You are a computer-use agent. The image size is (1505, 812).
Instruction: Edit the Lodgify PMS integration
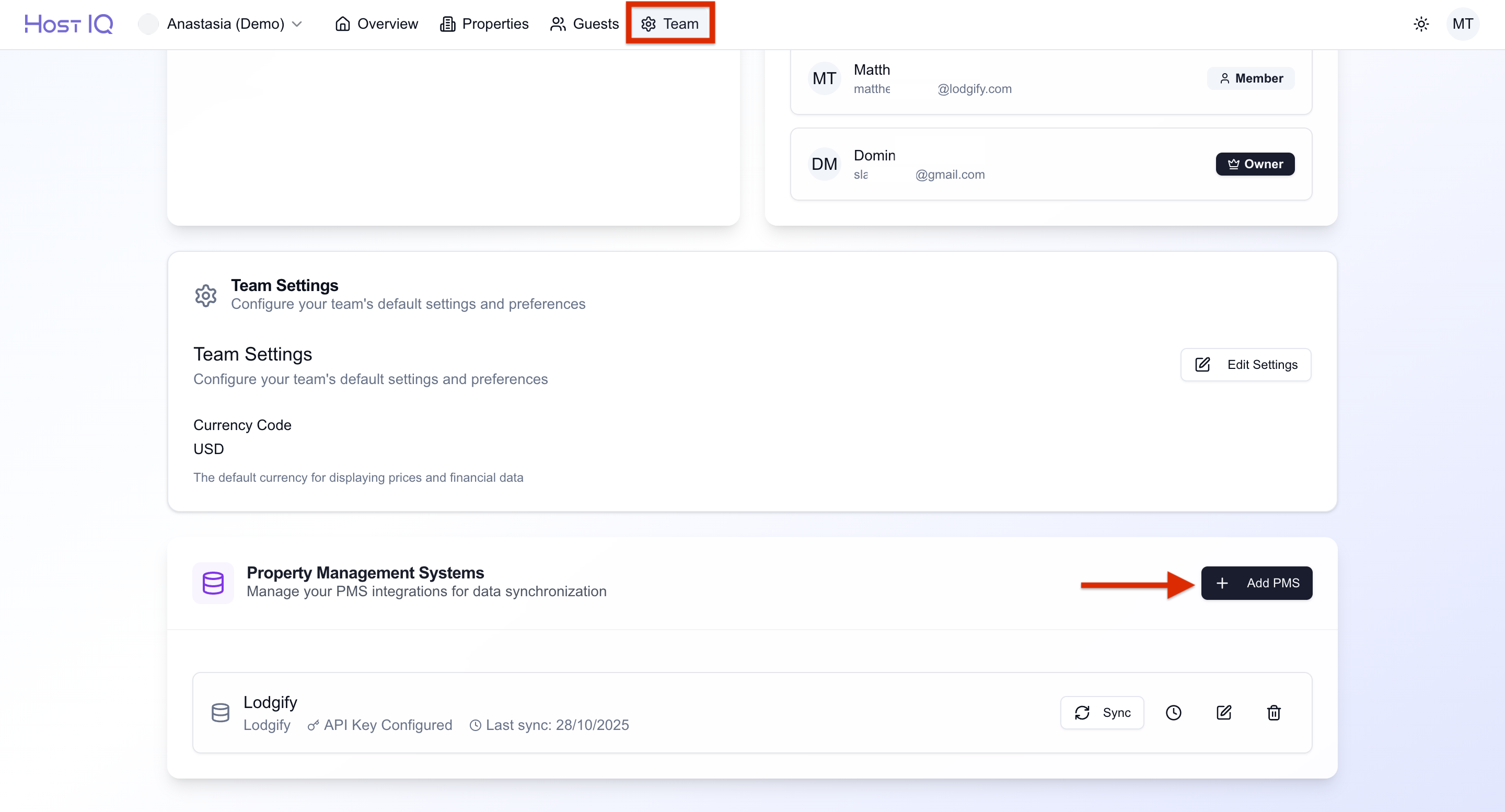pos(1223,712)
